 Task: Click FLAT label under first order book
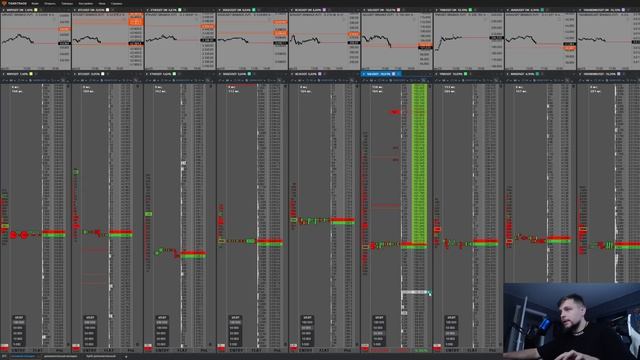click(x=38, y=350)
